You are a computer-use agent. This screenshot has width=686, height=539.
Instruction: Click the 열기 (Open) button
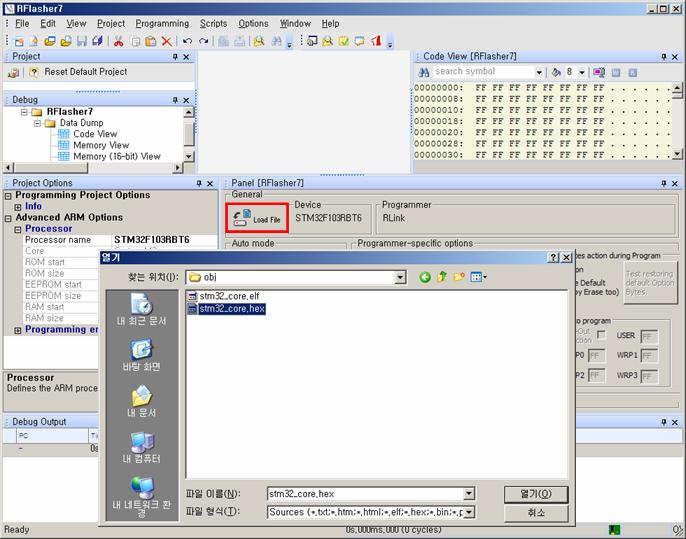(536, 494)
